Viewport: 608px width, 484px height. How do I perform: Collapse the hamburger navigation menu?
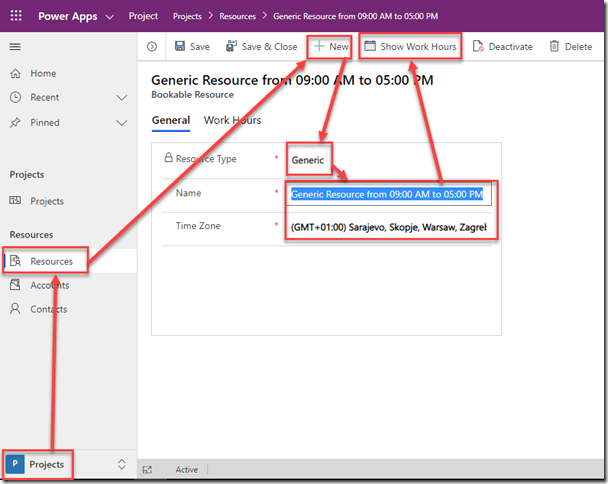tap(15, 47)
